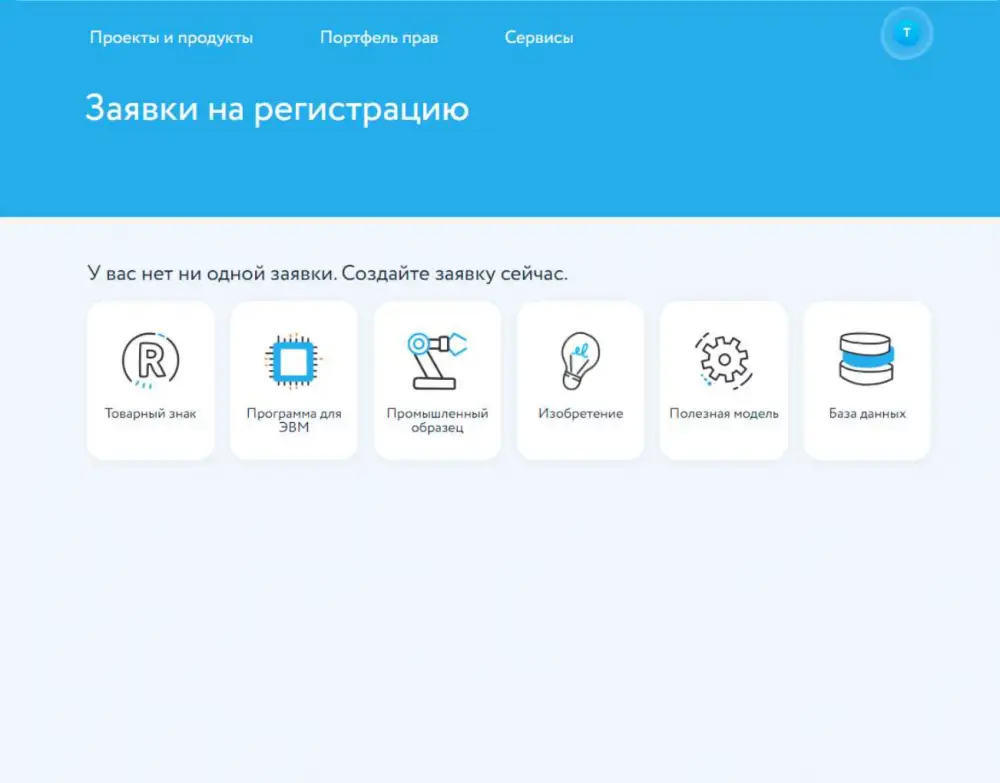
Task: Select the Промышленный образец card
Action: click(x=437, y=380)
